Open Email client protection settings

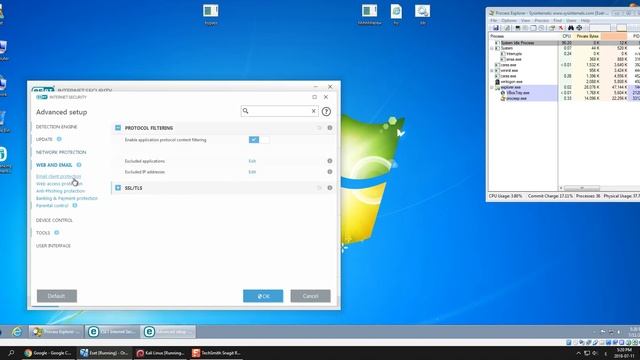pyautogui.click(x=58, y=176)
